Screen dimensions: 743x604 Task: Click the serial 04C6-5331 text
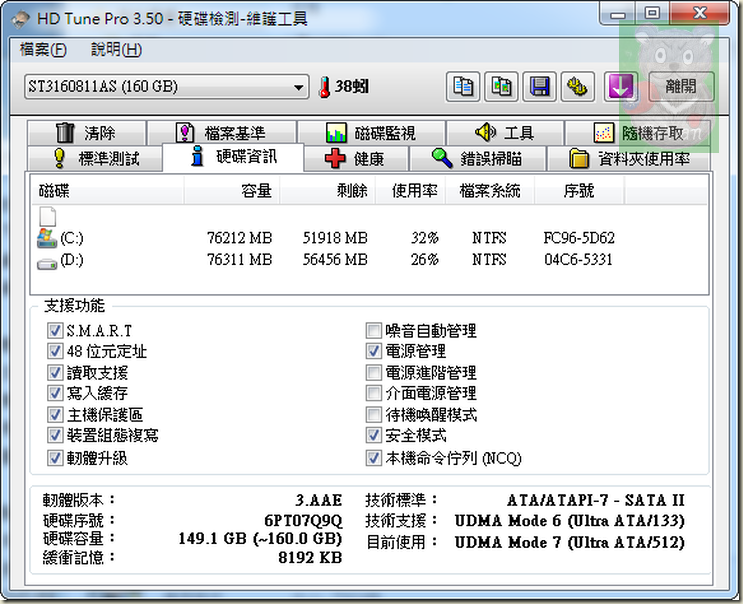pyautogui.click(x=578, y=260)
